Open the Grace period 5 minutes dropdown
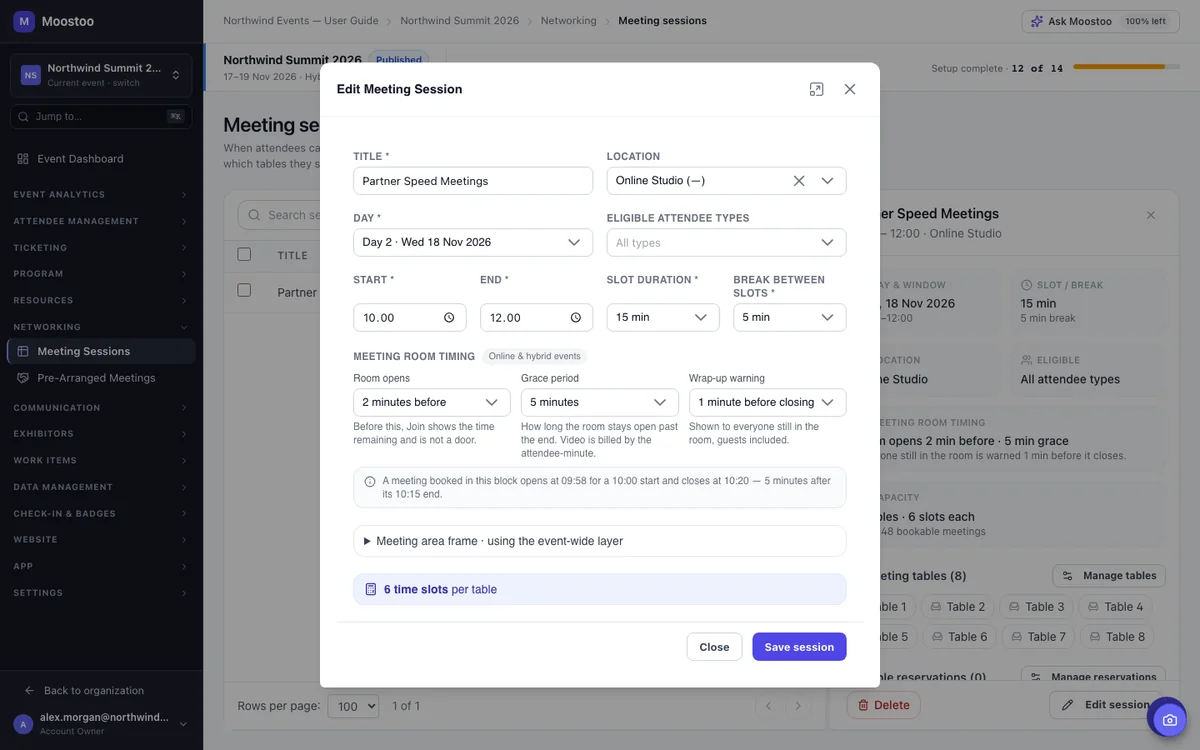 click(600, 403)
